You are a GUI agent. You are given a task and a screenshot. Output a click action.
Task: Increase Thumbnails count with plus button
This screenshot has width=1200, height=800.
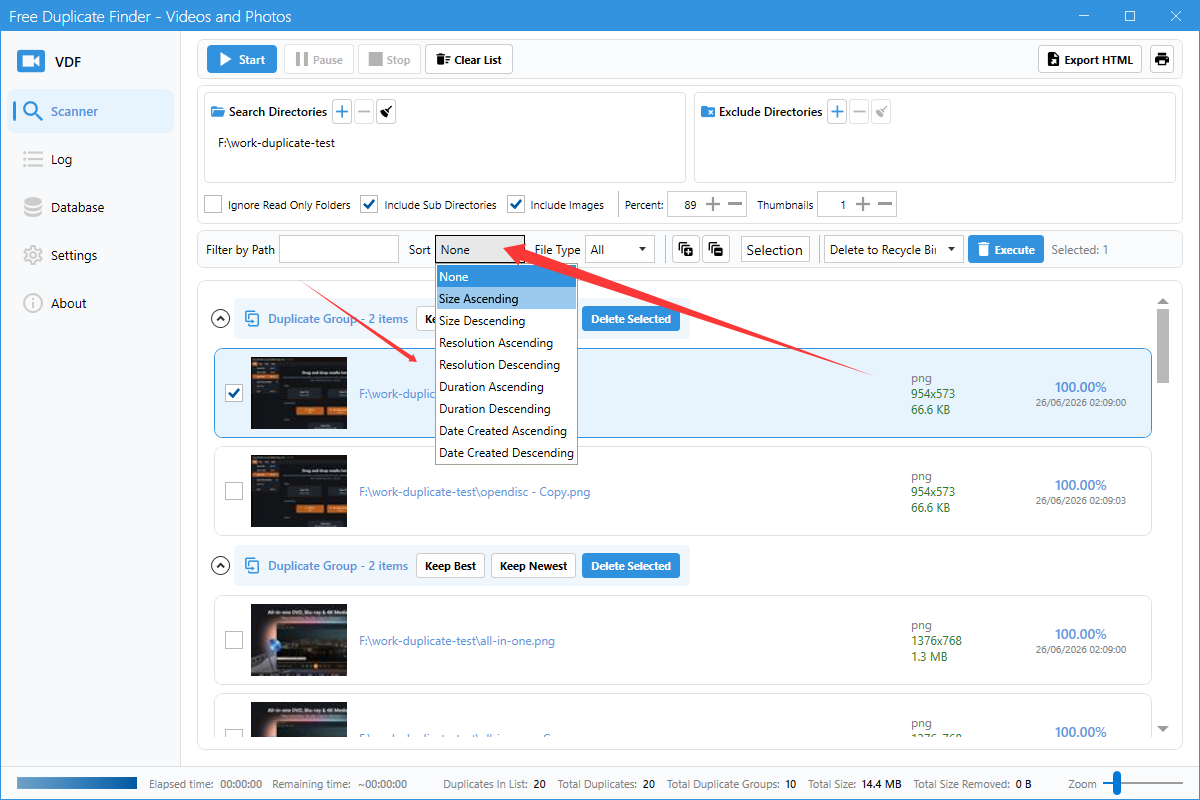click(863, 205)
